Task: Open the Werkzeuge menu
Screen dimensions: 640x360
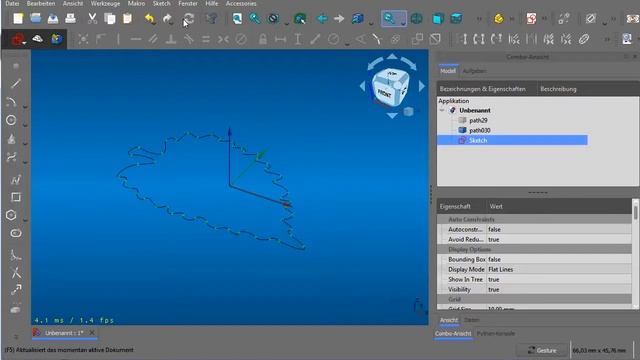Action: (105, 3)
